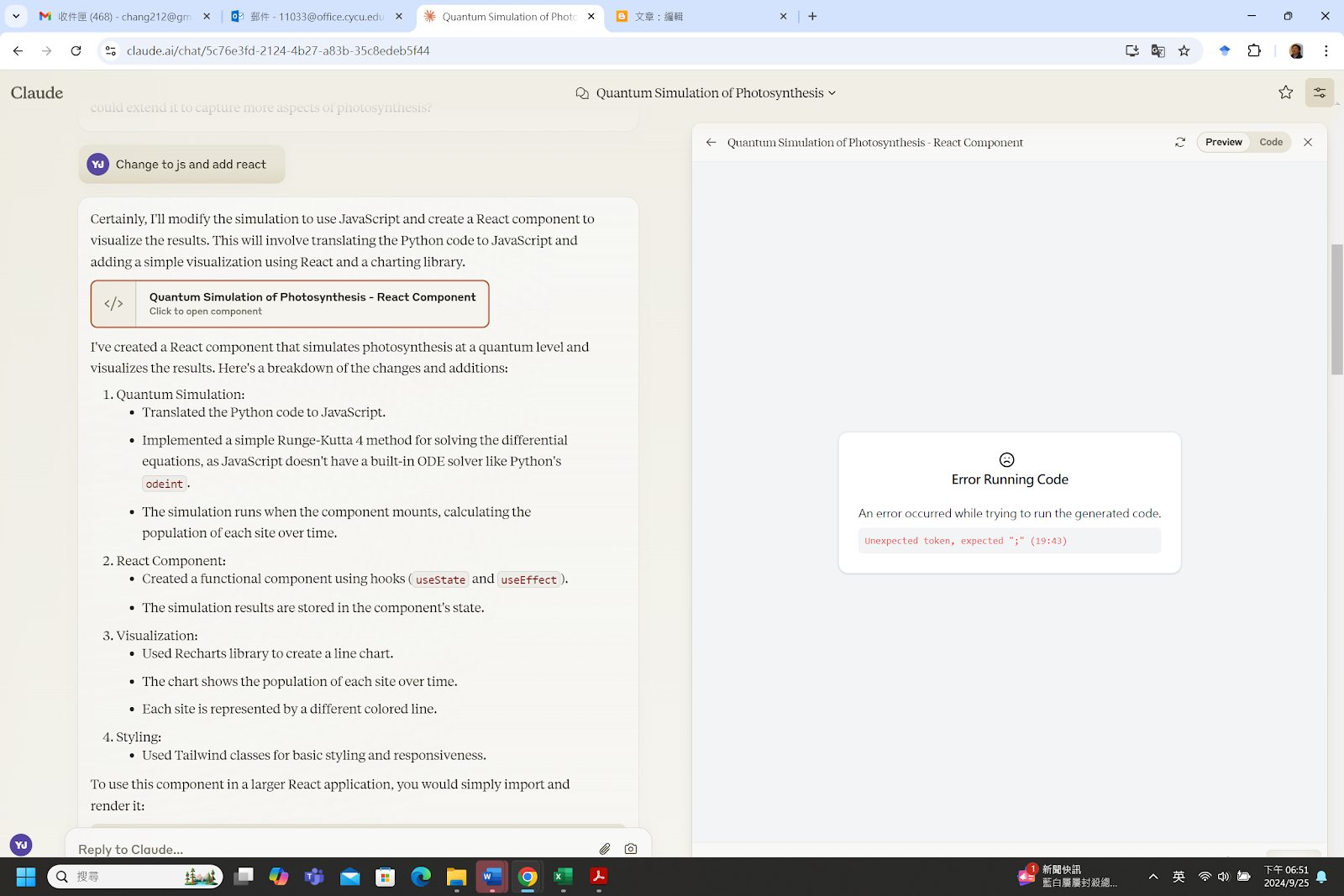Open Windows Start menu

pyautogui.click(x=26, y=877)
